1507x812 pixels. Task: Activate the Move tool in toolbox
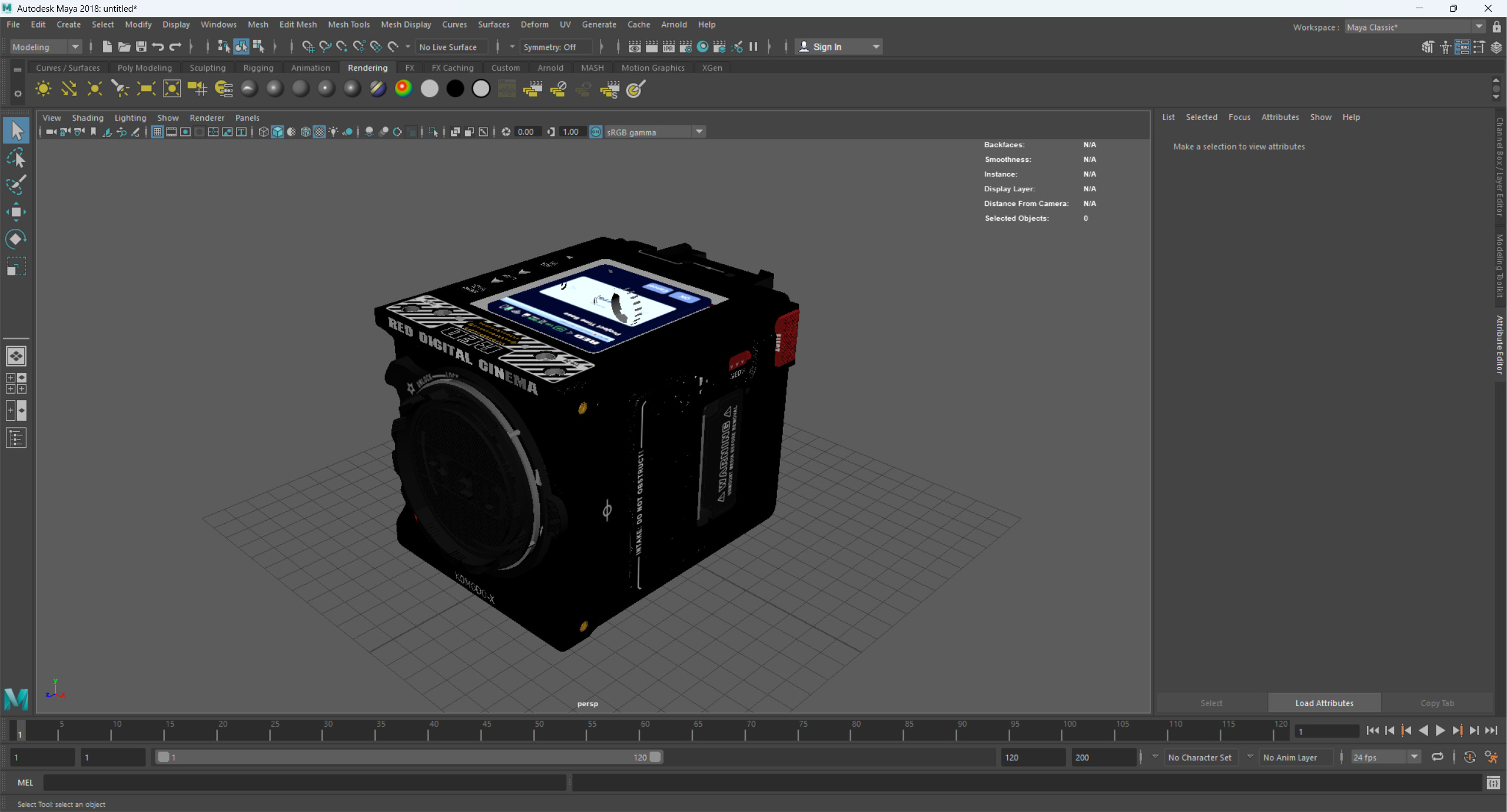pyautogui.click(x=16, y=212)
